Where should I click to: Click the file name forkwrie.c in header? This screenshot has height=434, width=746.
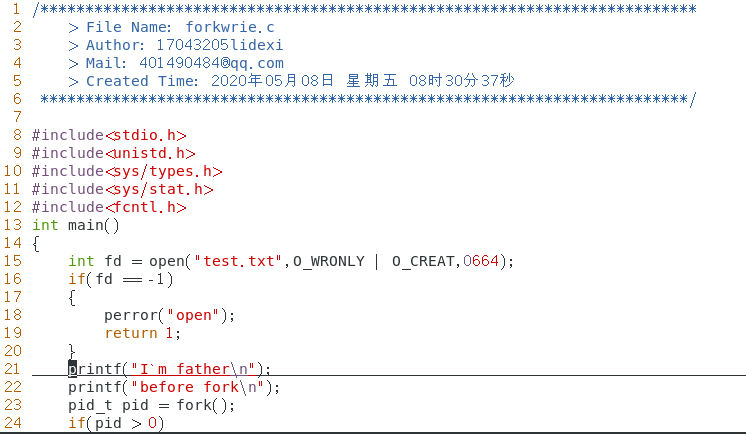click(230, 28)
